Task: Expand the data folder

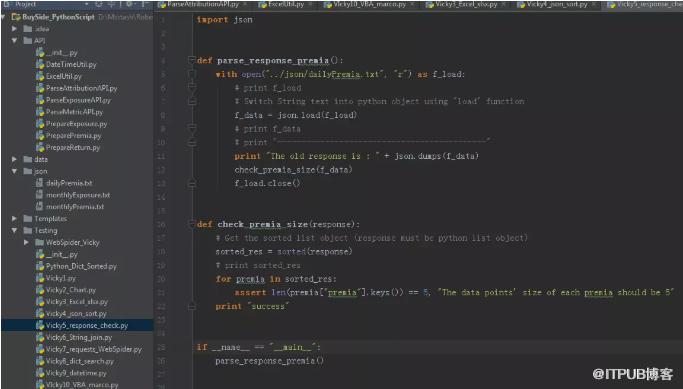Action: pos(15,159)
